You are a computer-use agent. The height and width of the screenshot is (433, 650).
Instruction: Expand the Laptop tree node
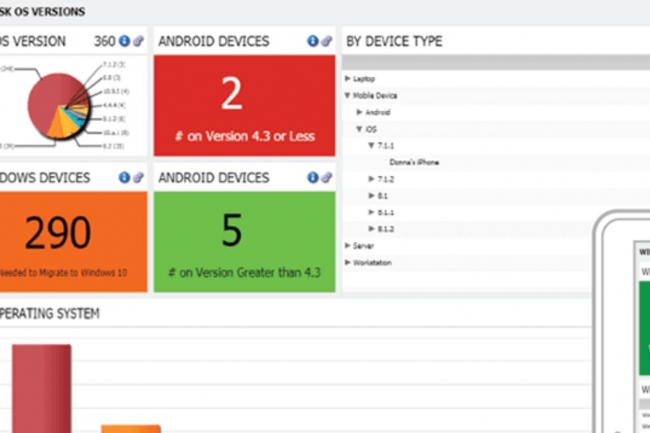[348, 78]
